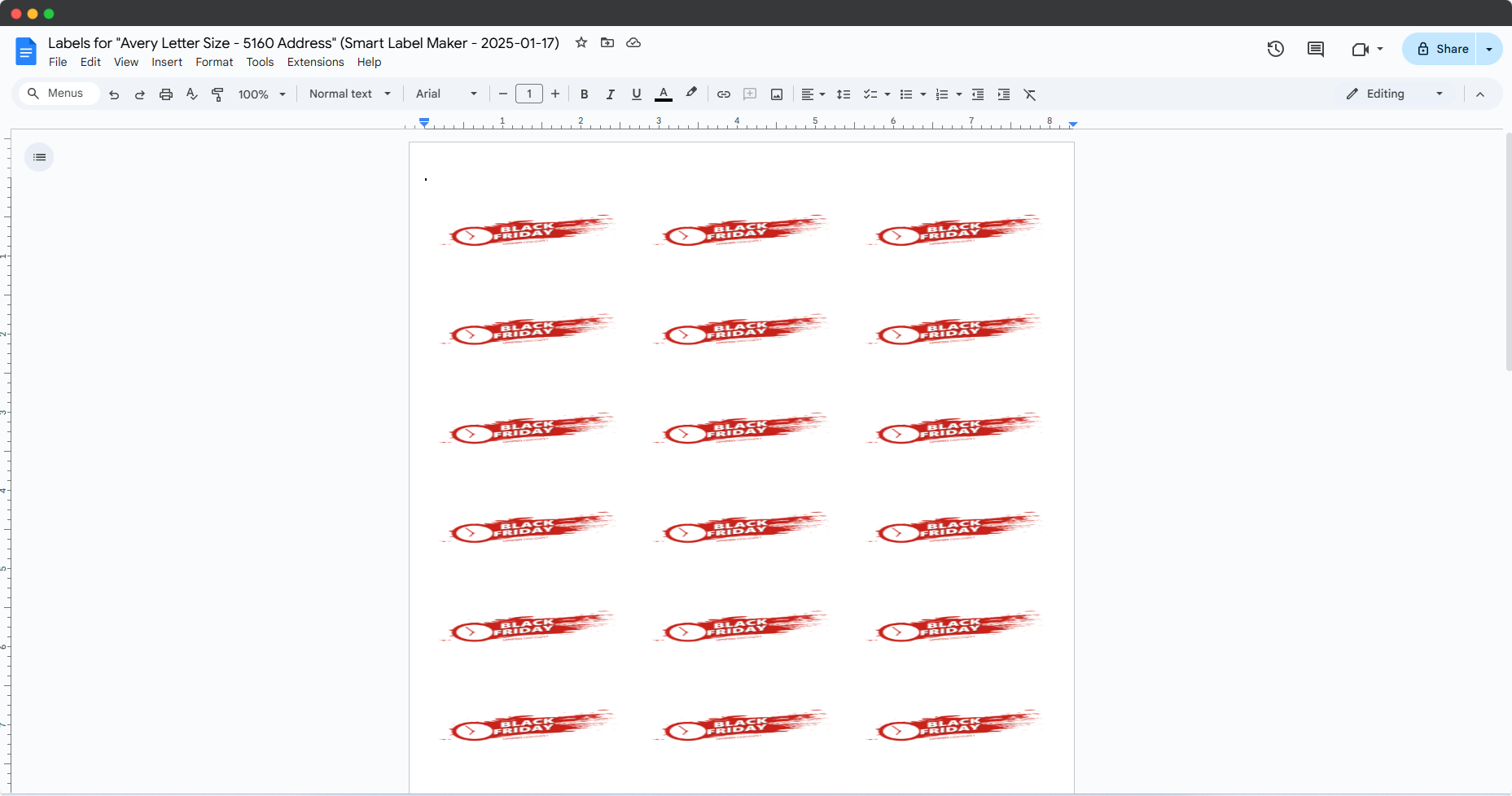Toggle italic formatting
Viewport: 1512px width, 796px height.
(610, 94)
